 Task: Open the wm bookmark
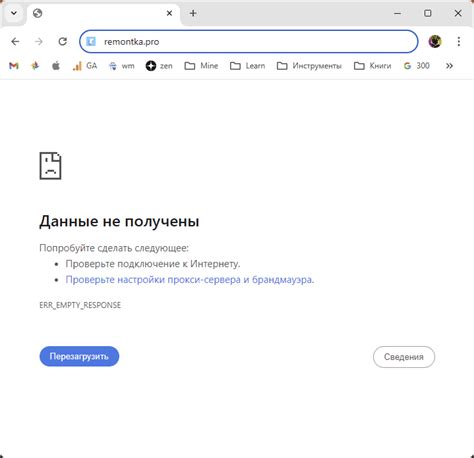[x=121, y=66]
